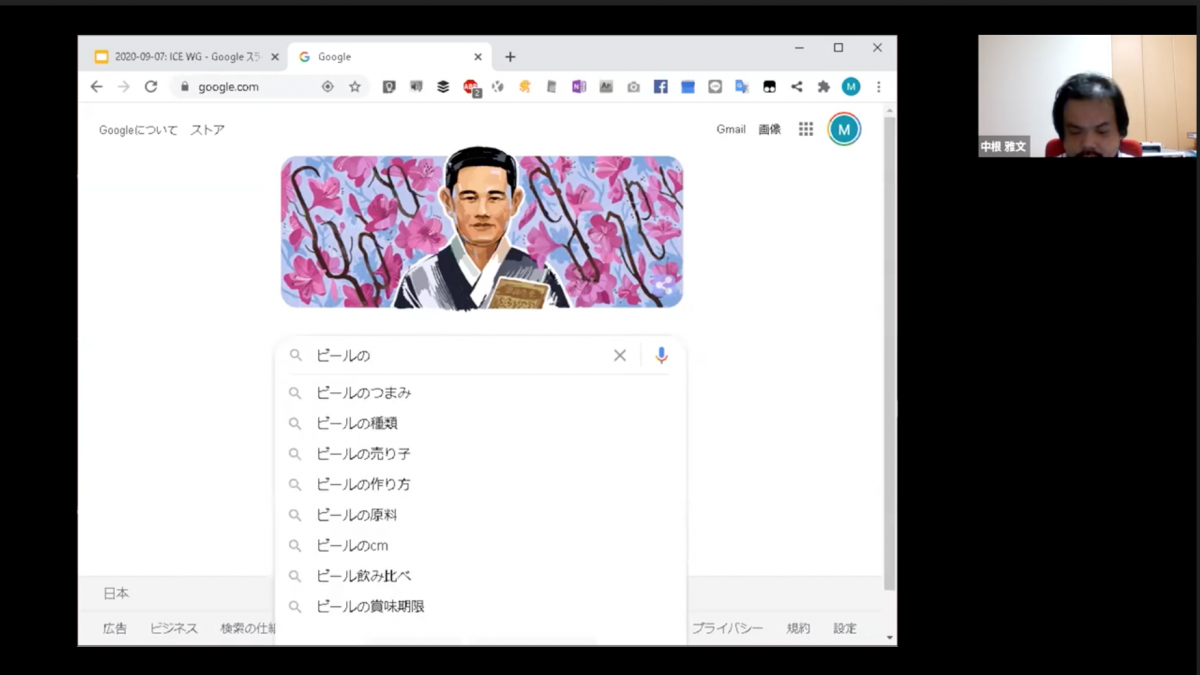Open the プライバシー footer link

(x=727, y=628)
